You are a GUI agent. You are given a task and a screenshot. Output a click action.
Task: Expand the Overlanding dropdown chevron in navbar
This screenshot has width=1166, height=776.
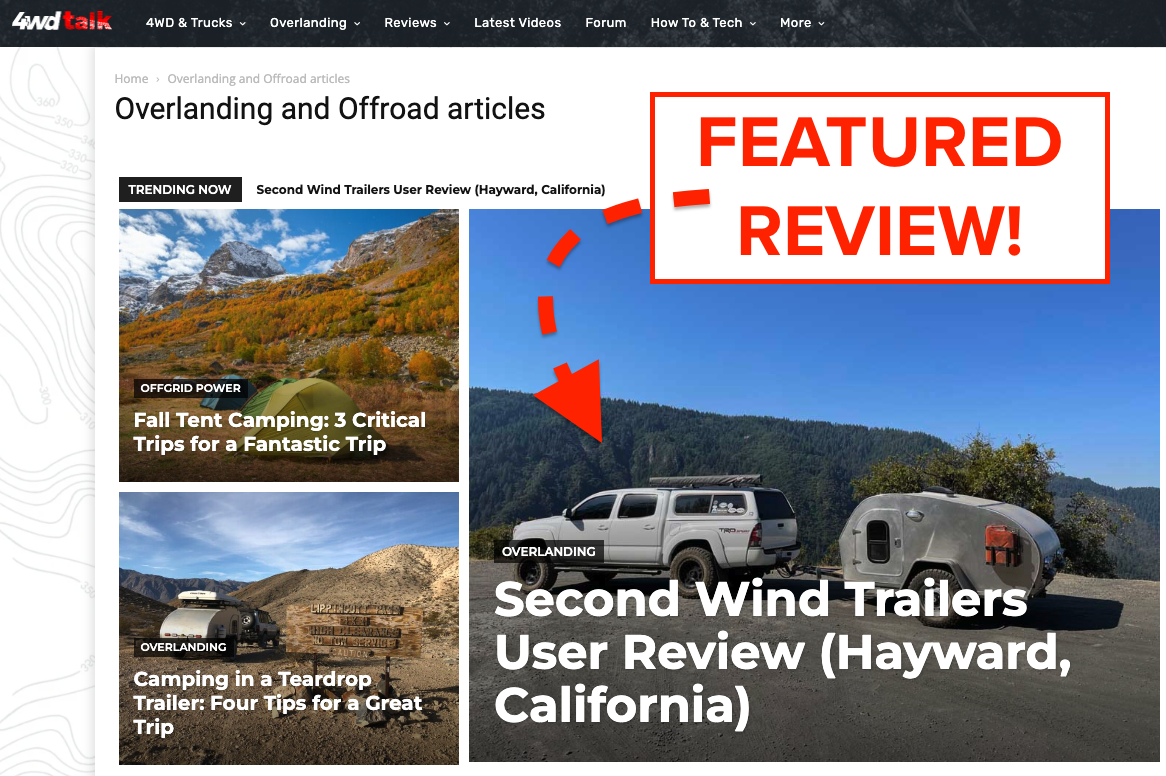(x=357, y=24)
